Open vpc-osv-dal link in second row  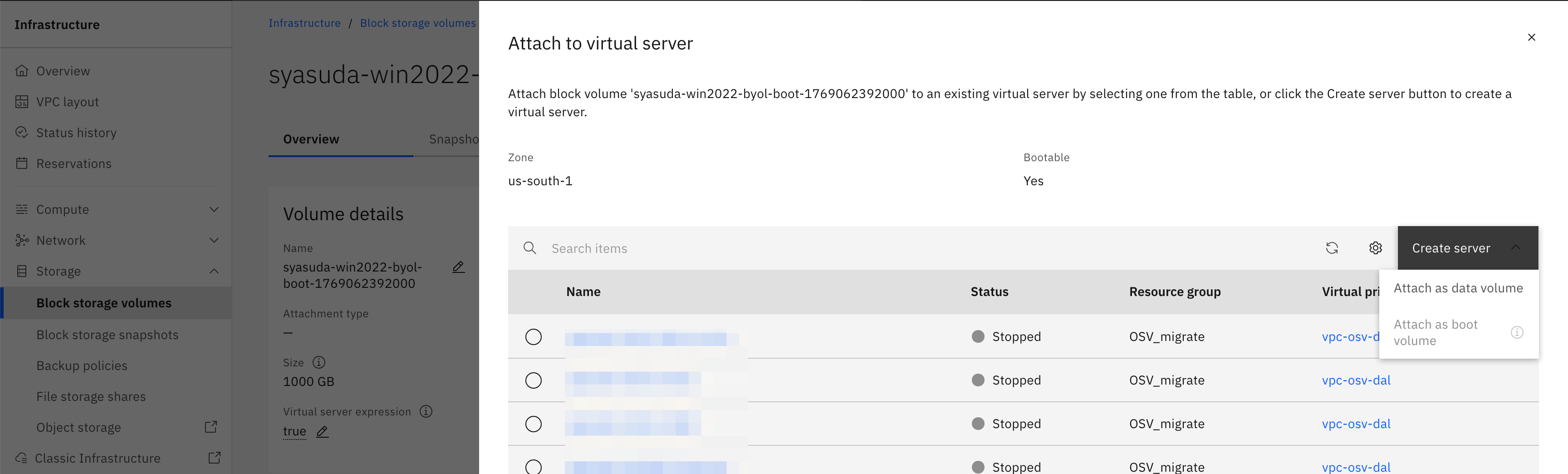pyautogui.click(x=1356, y=380)
